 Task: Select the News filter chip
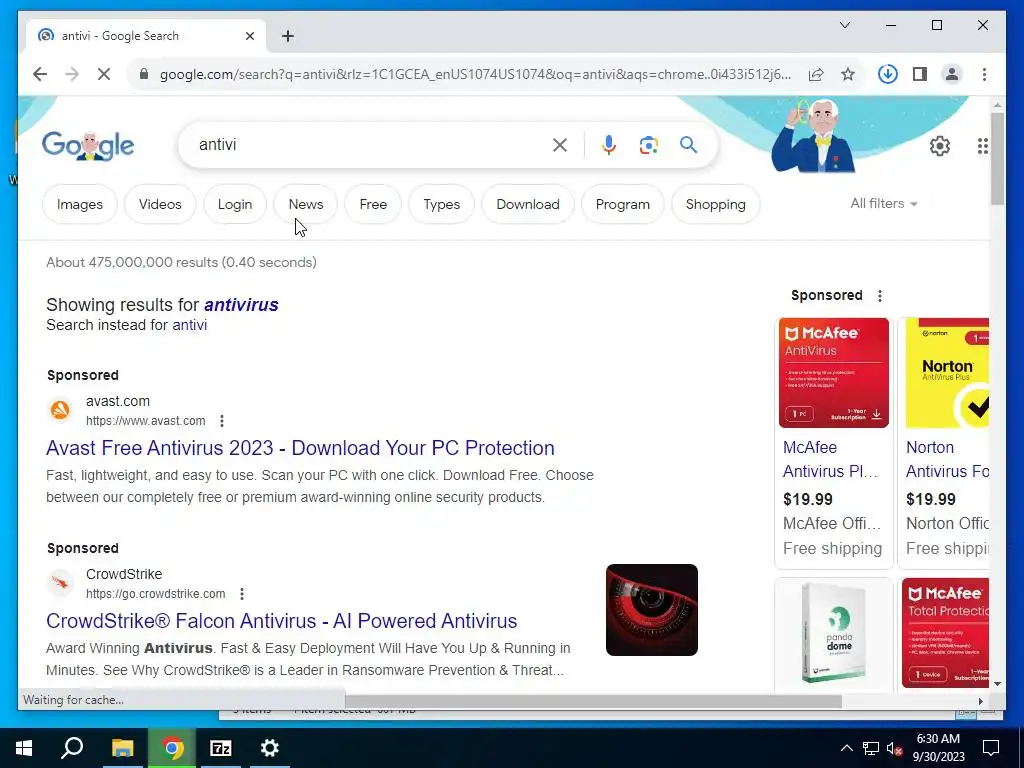306,204
